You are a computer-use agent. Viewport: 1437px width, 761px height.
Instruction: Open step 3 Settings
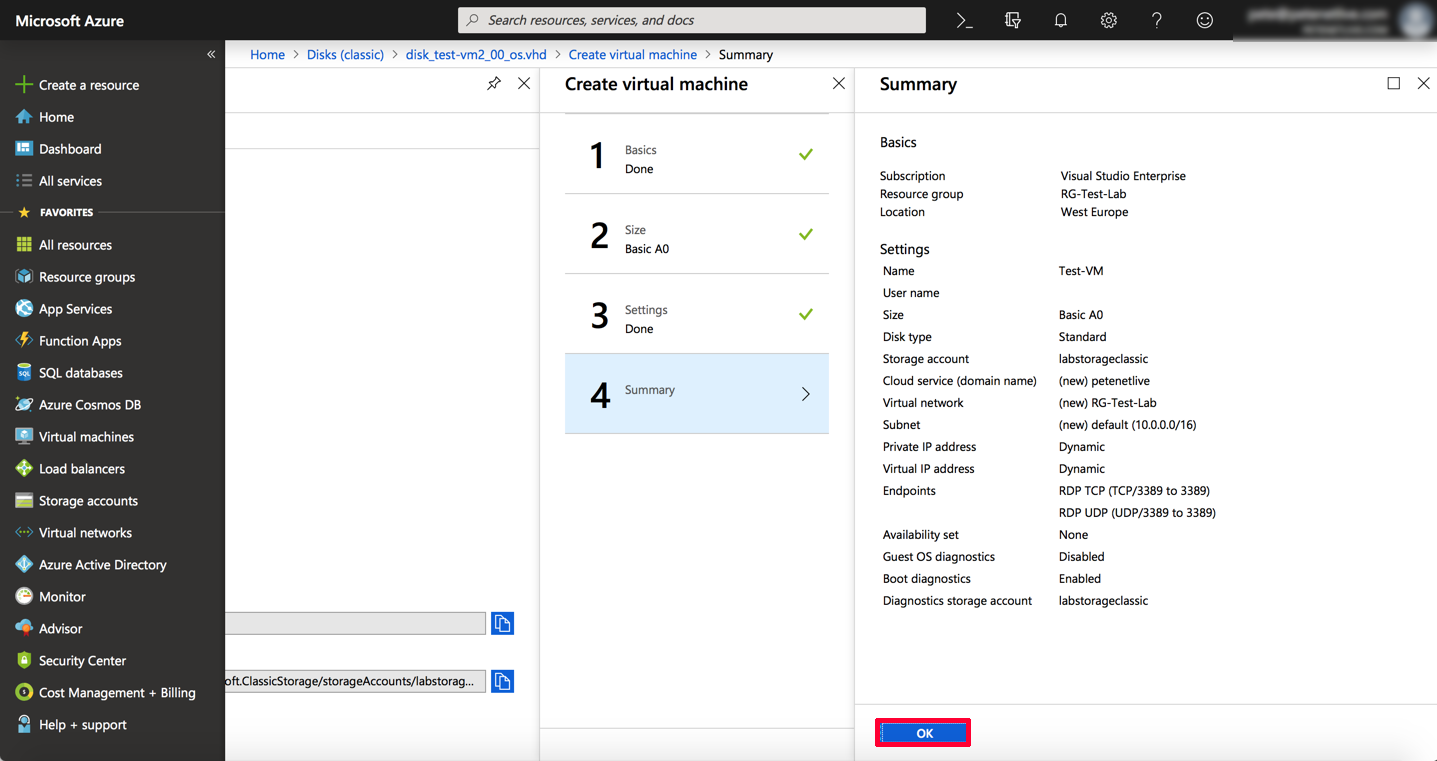click(x=697, y=314)
